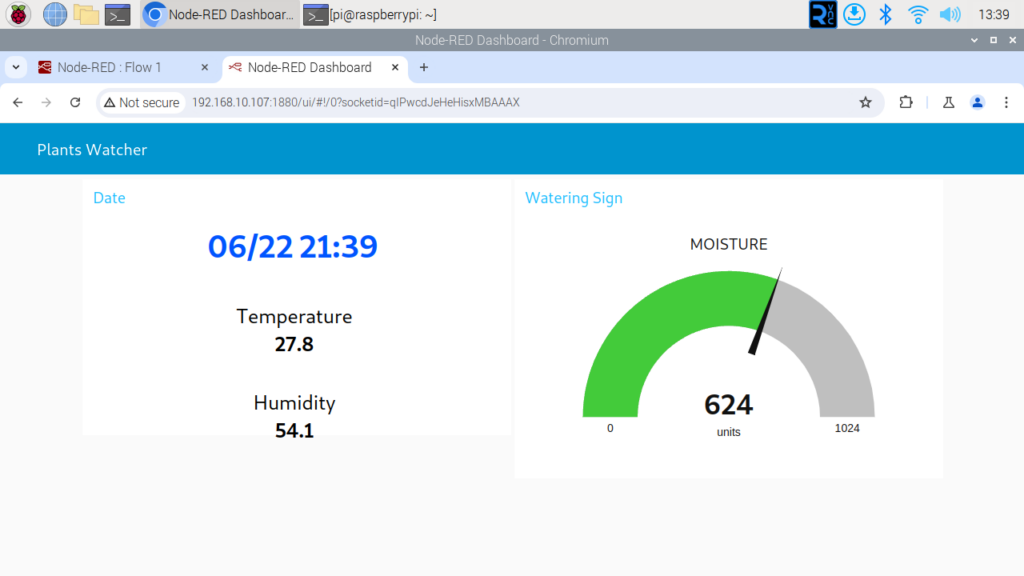Open the user profile icon
The height and width of the screenshot is (576, 1024).
[977, 103]
